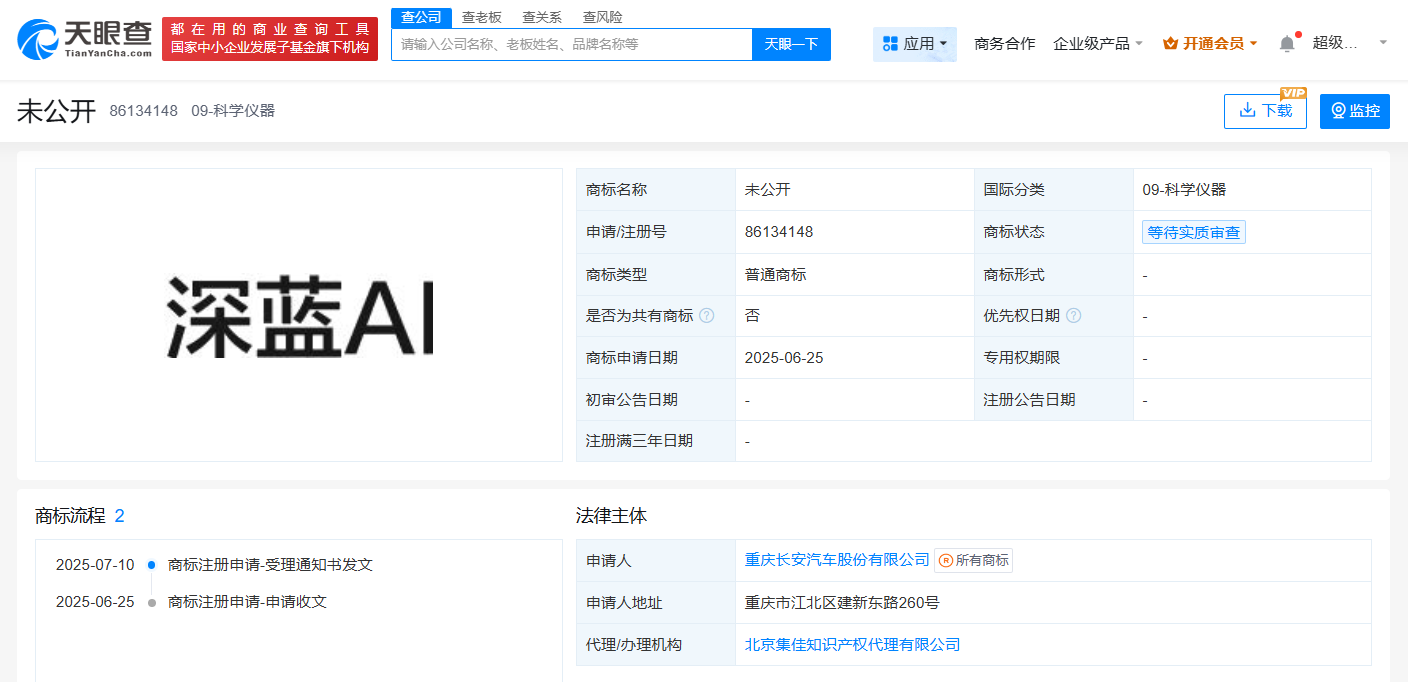Open 重庆长安汽车股份有限公司 applicant link
The width and height of the screenshot is (1408, 682).
[x=837, y=560]
